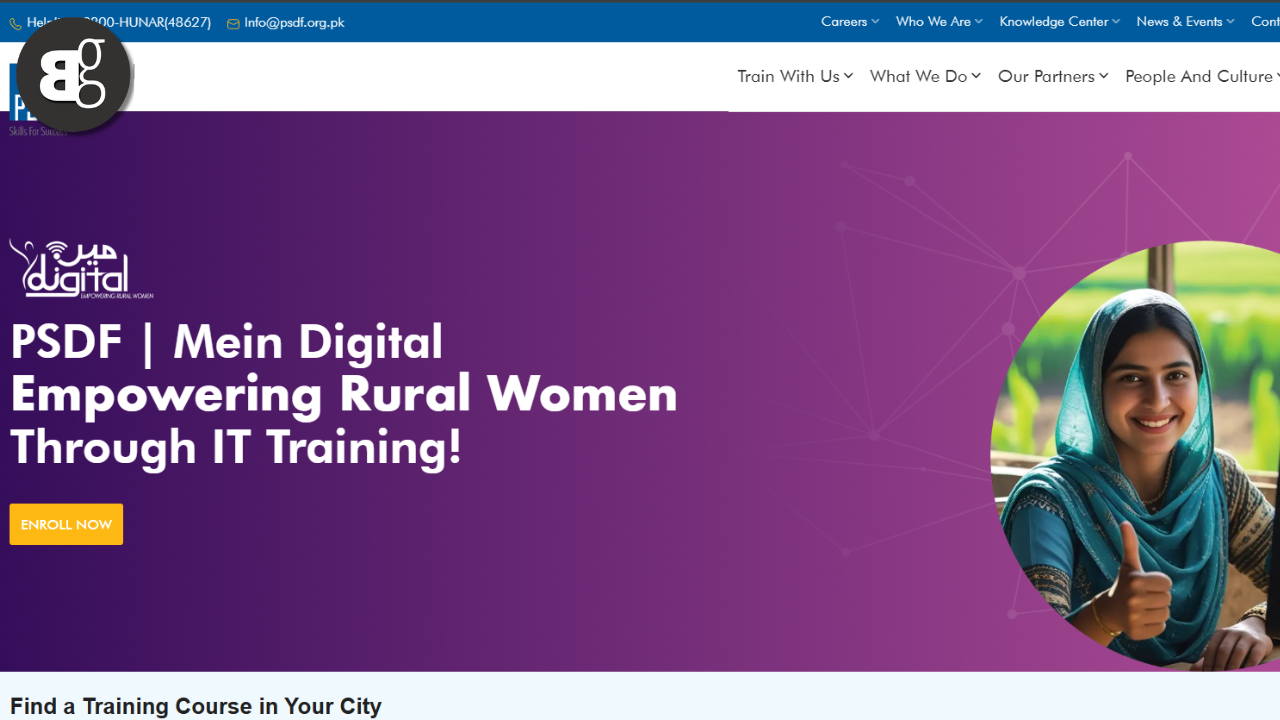Open the News & Events menu
The image size is (1280, 720).
click(x=1184, y=21)
